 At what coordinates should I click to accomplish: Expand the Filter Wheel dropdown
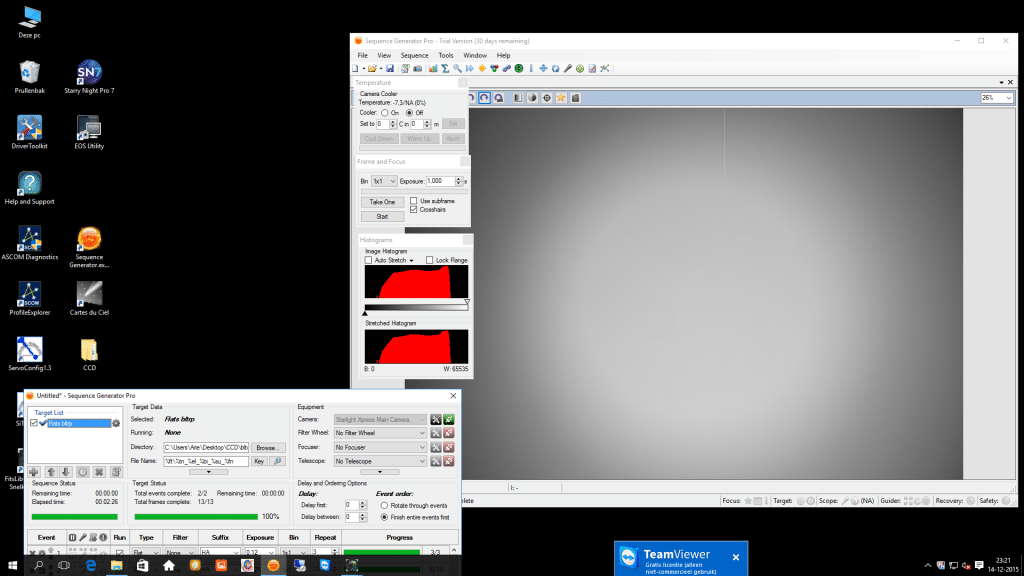(380, 433)
